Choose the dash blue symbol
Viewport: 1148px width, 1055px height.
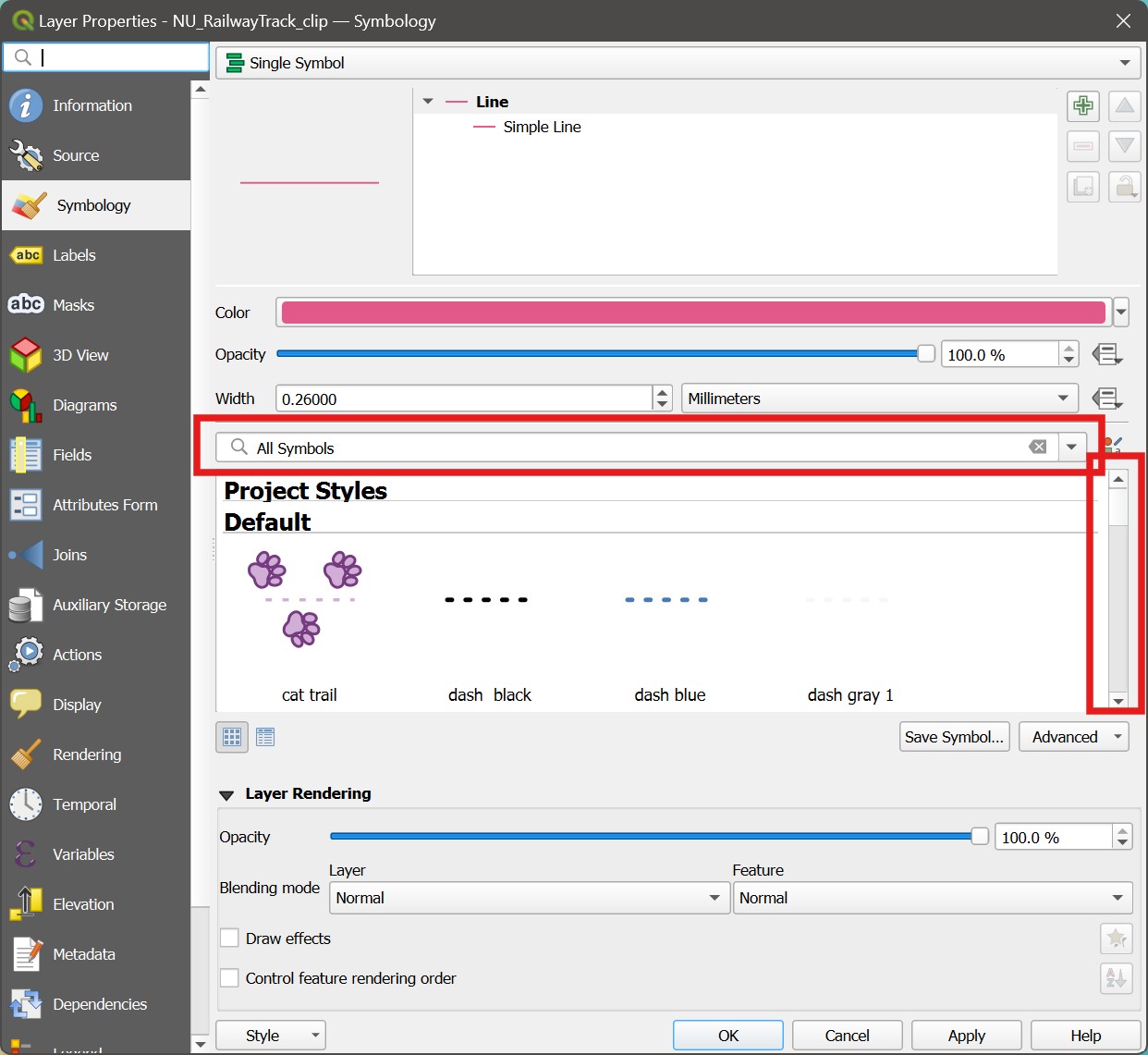click(x=669, y=627)
